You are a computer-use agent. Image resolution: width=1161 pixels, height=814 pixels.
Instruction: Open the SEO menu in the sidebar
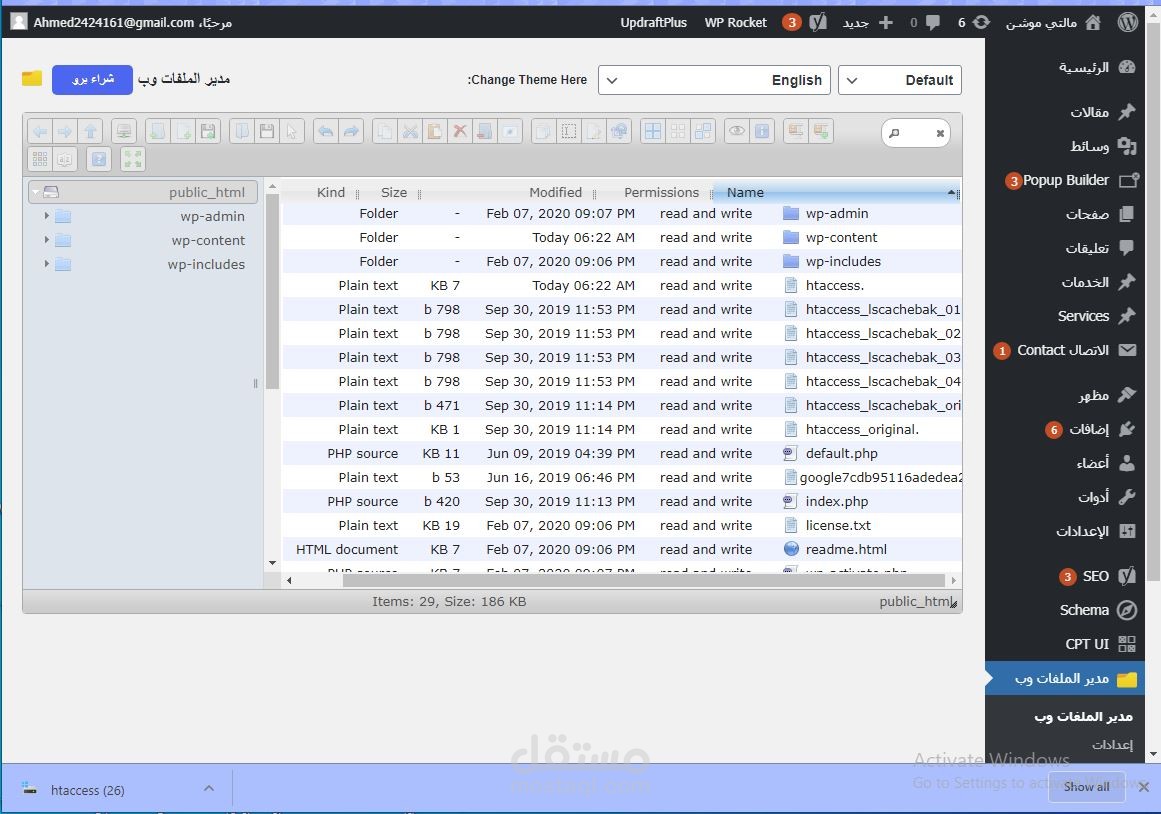pyautogui.click(x=1065, y=576)
